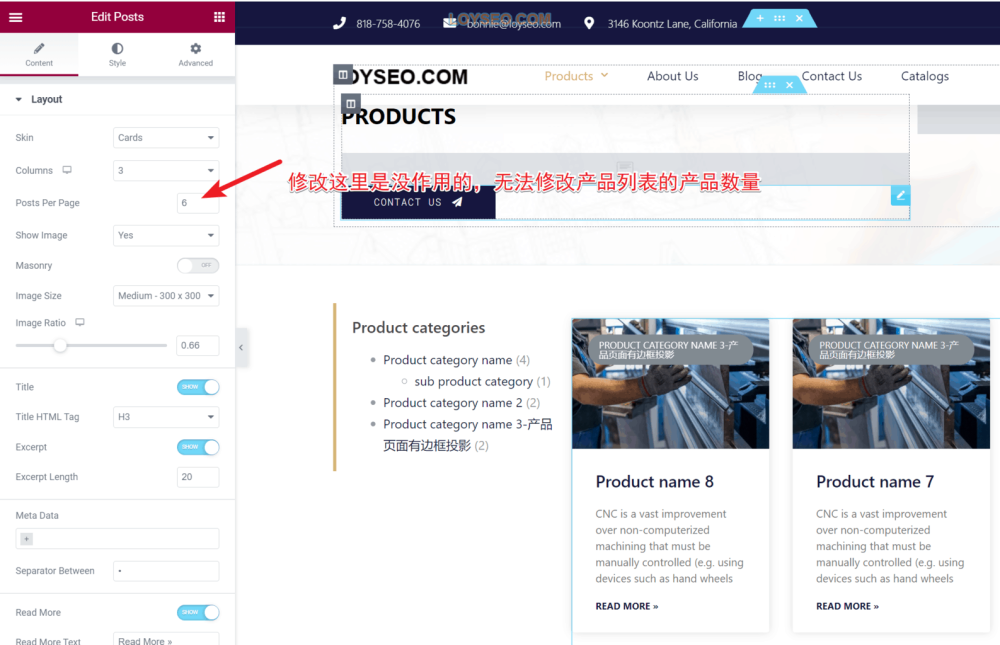
Task: Open the About Us menu item
Action: pos(672,76)
